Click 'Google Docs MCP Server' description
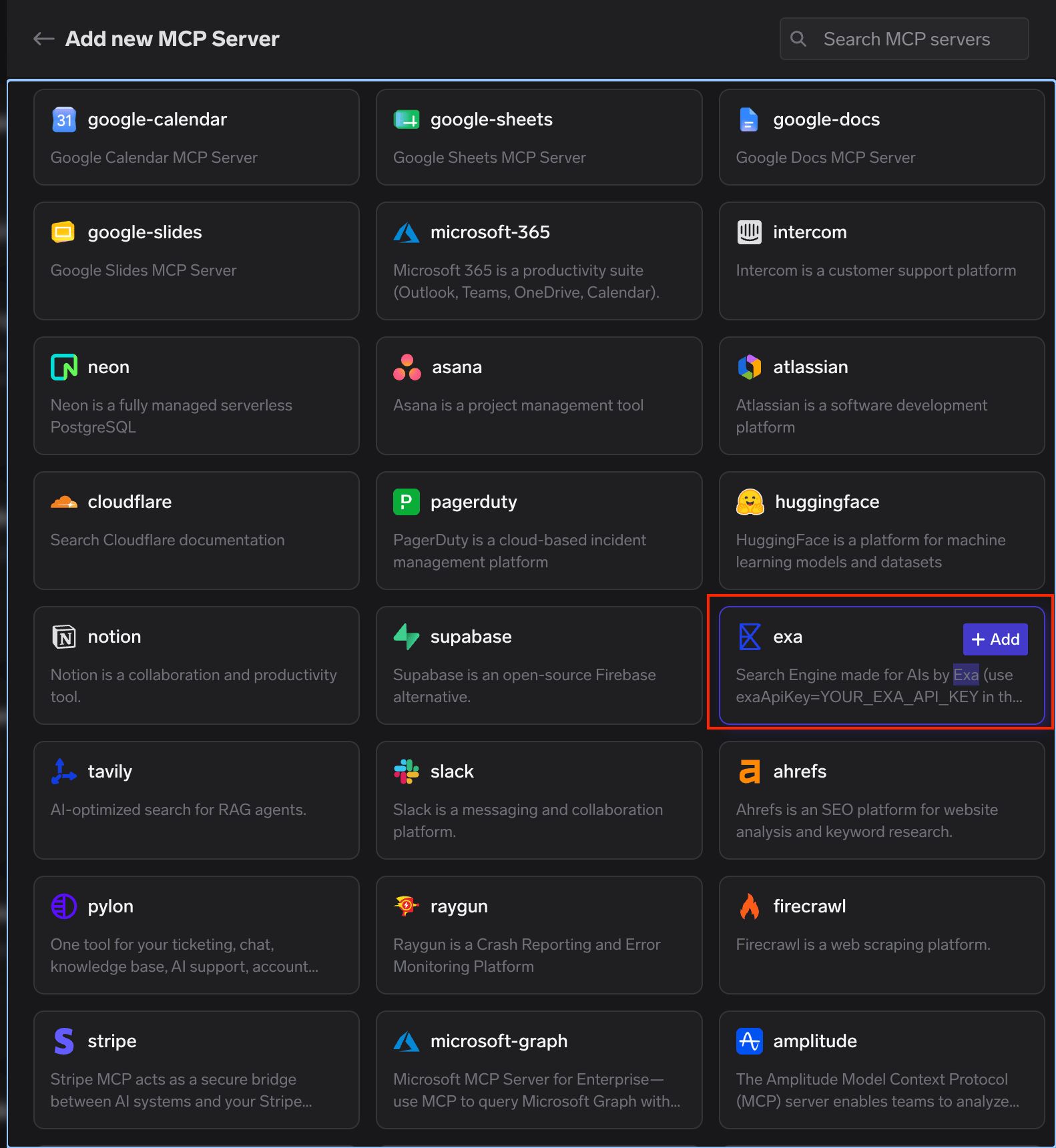This screenshot has height=1148, width=1056. (x=826, y=158)
